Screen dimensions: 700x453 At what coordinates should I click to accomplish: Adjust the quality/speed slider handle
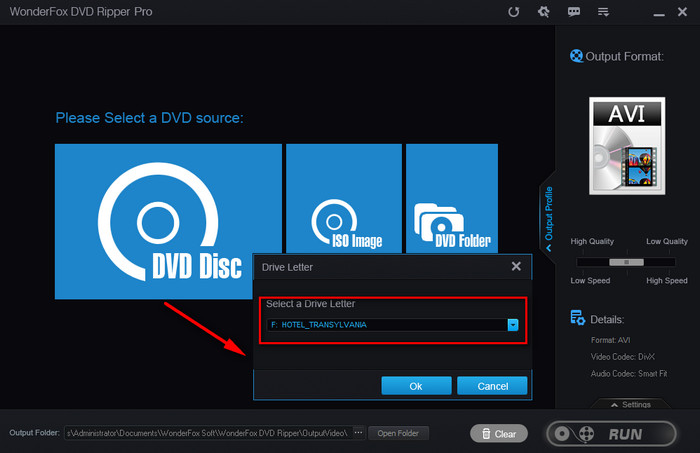(x=626, y=262)
